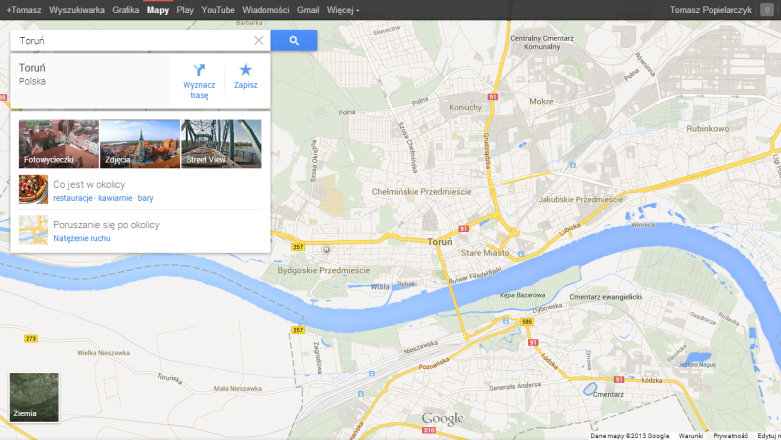This screenshot has height=440, width=781.
Task: Expand the Więcej menu
Action: (x=343, y=10)
